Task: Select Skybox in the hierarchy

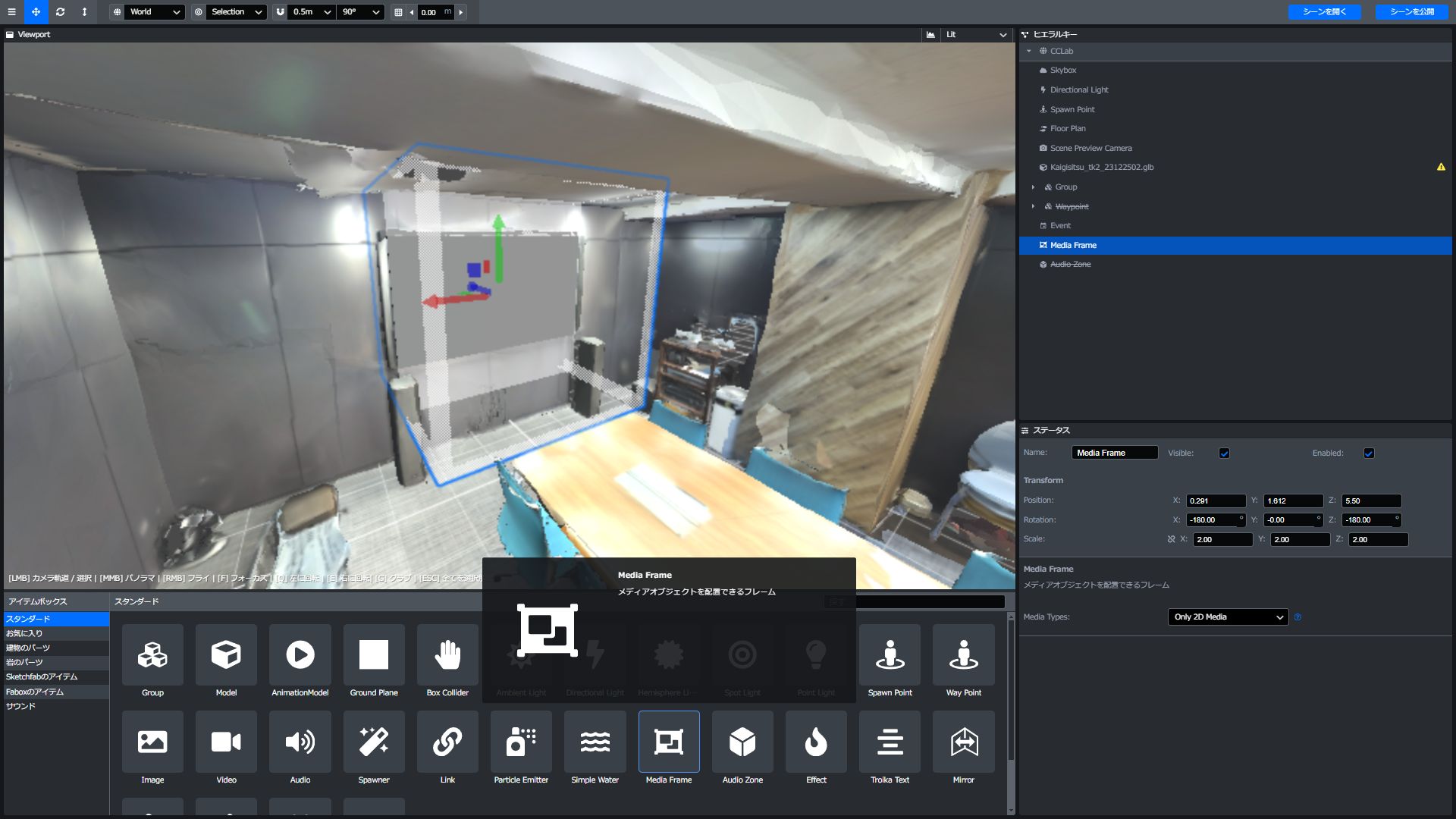Action: pos(1235,71)
